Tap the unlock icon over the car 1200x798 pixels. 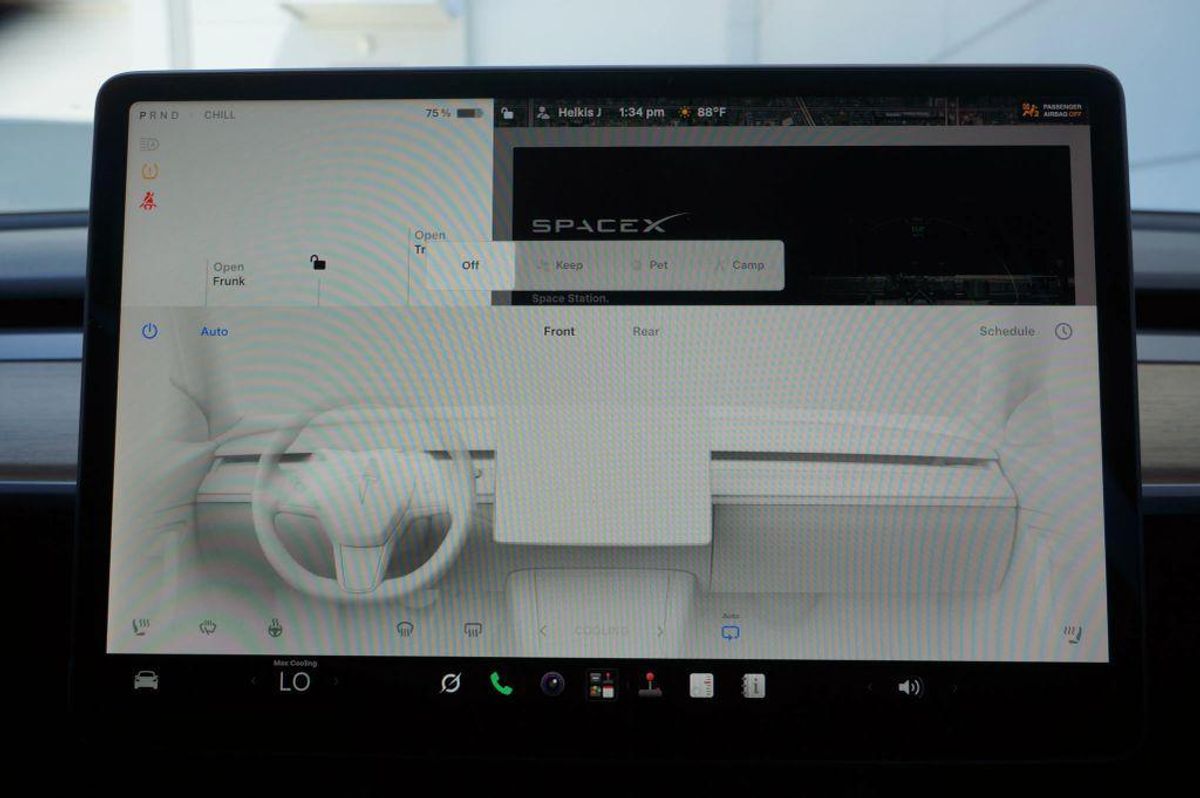(x=318, y=263)
